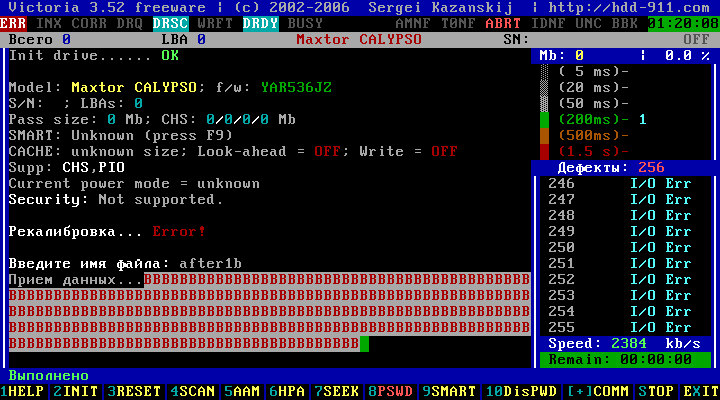Run 7SEEK test
Image resolution: width=720 pixels, height=400 pixels.
(337, 391)
